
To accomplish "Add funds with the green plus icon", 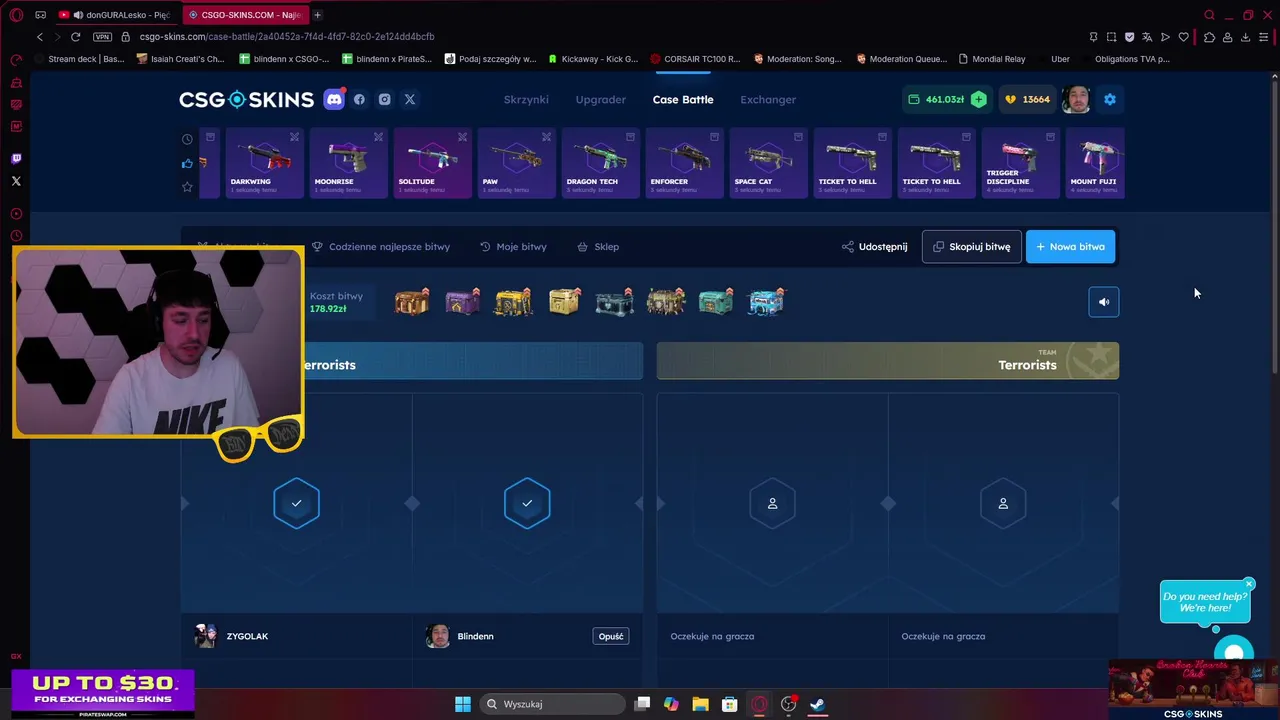I will point(978,99).
